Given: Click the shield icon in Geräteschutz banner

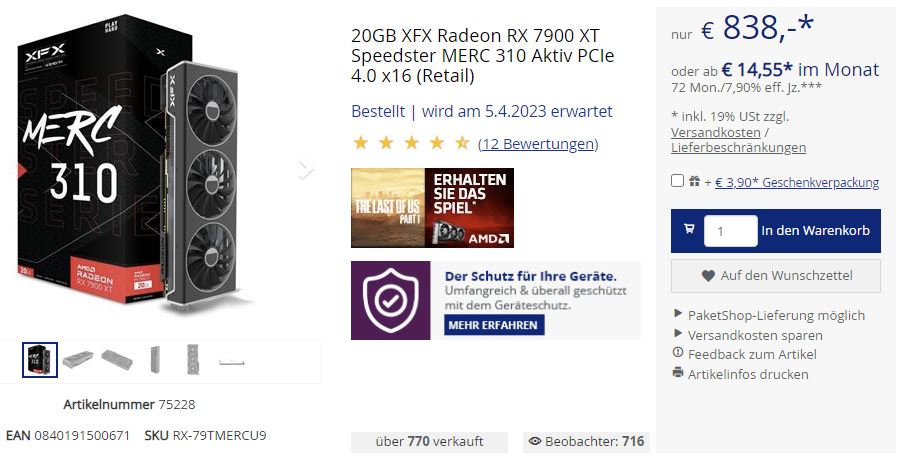Looking at the screenshot, I should pyautogui.click(x=390, y=300).
